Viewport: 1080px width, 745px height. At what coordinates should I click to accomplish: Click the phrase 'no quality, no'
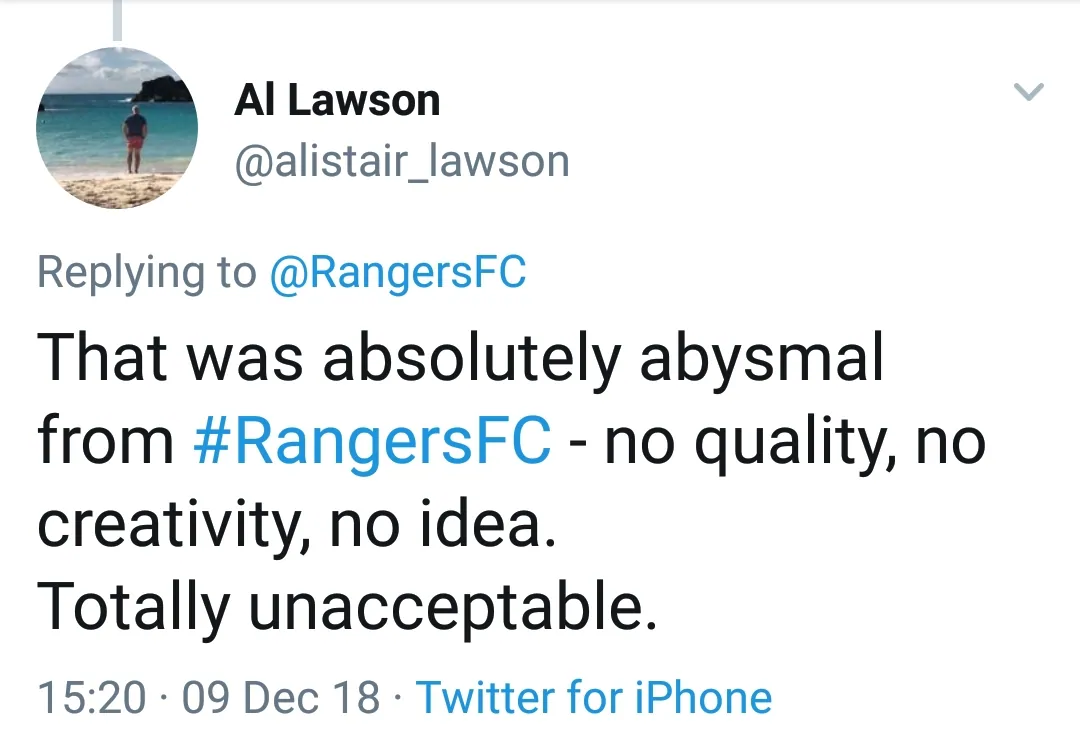coord(796,440)
